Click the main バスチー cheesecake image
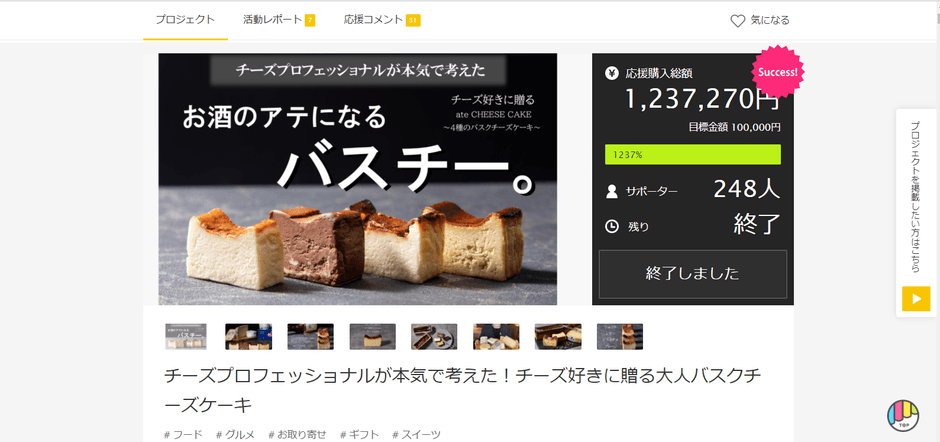Image resolution: width=940 pixels, height=442 pixels. pyautogui.click(x=357, y=179)
